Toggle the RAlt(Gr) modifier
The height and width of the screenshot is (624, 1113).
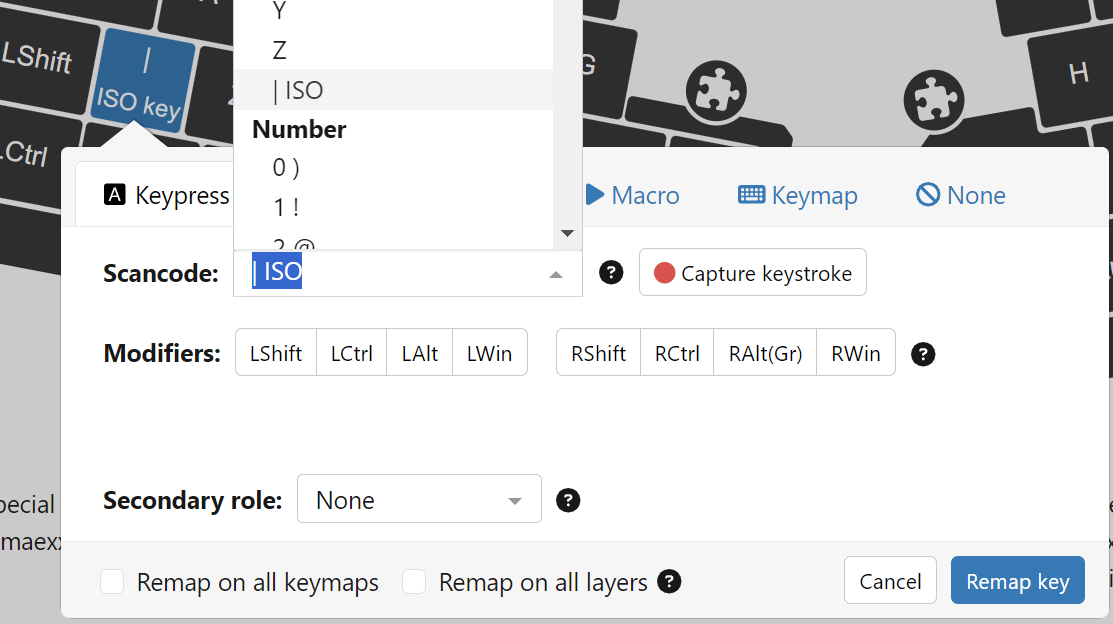point(765,353)
